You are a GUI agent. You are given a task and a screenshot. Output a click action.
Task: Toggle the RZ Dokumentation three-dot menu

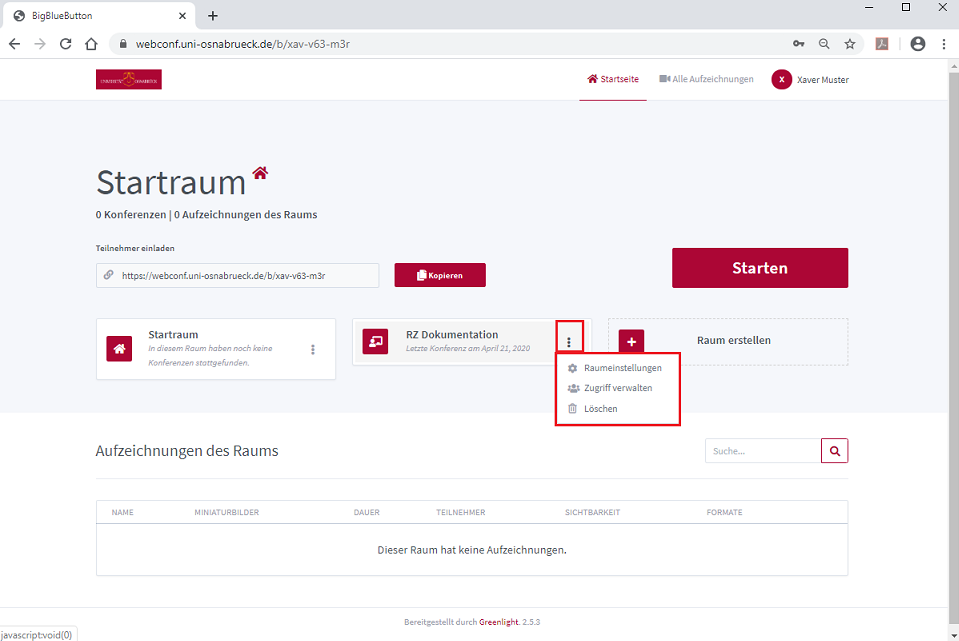(569, 342)
